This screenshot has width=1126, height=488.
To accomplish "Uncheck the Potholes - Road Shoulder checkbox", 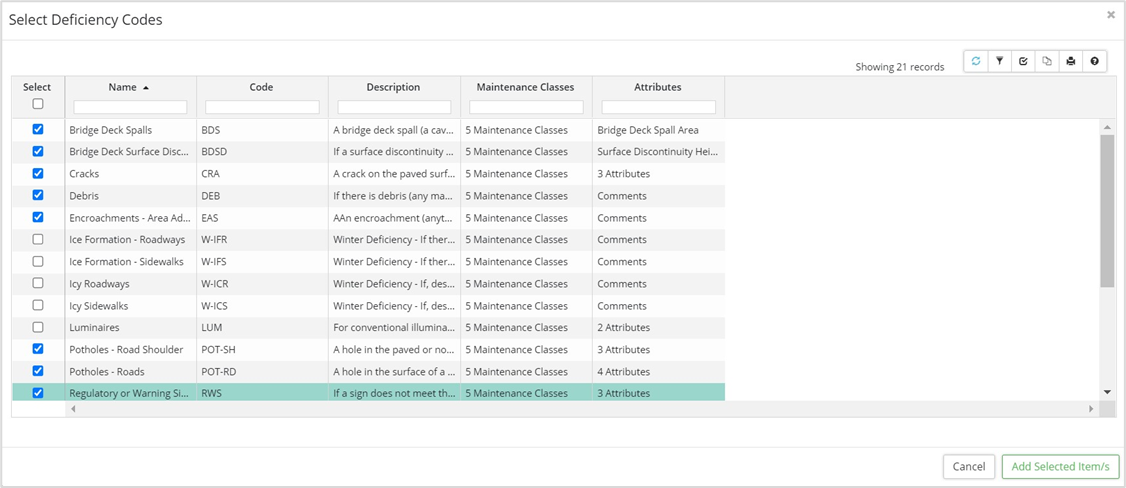I will [x=38, y=349].
